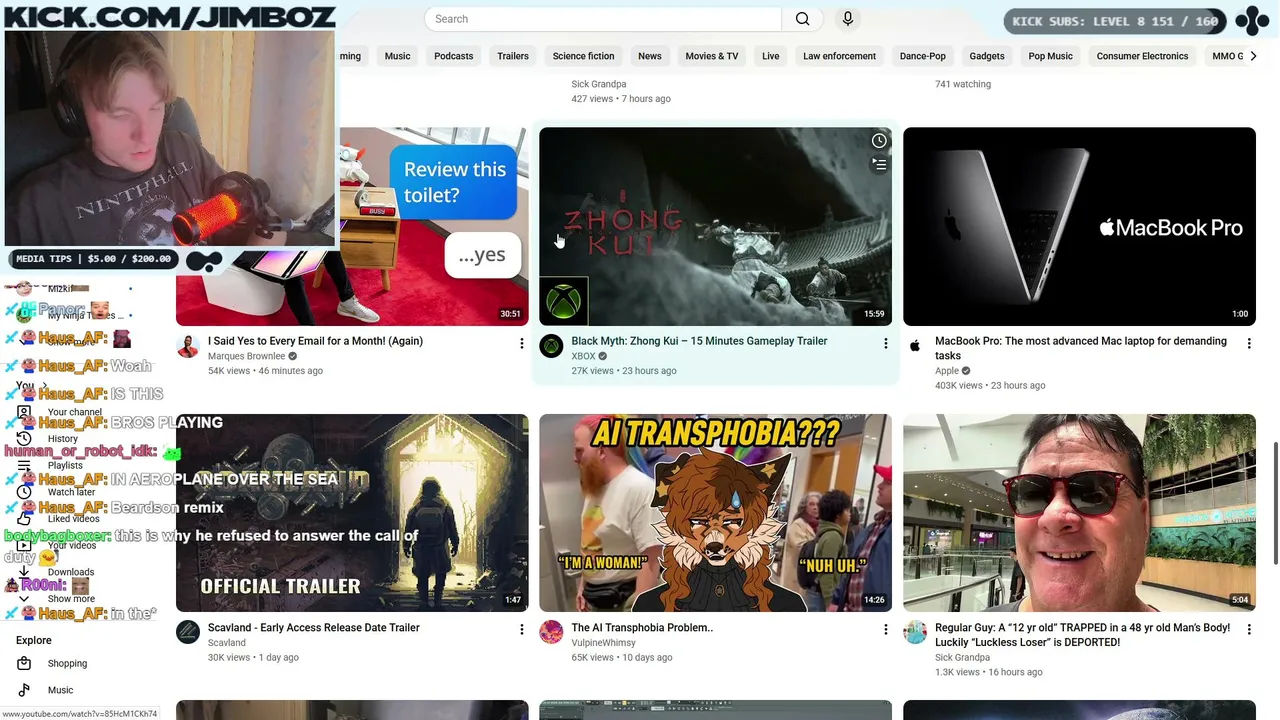The width and height of the screenshot is (1280, 720).
Task: Click Watch later clock on Zhong Kui thumbnail
Action: 879,141
